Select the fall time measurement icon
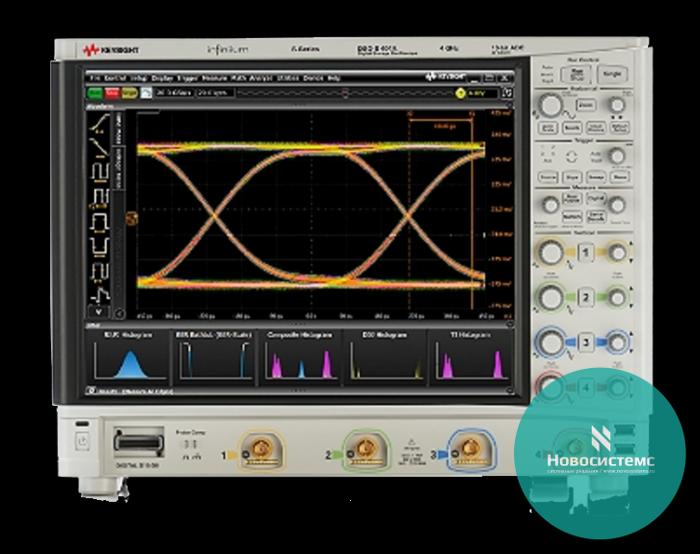The width and height of the screenshot is (700, 554). [100, 146]
